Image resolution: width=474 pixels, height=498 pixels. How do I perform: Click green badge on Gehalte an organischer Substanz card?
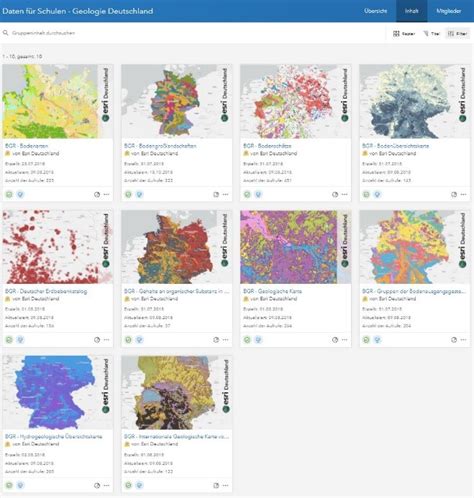tap(128, 340)
